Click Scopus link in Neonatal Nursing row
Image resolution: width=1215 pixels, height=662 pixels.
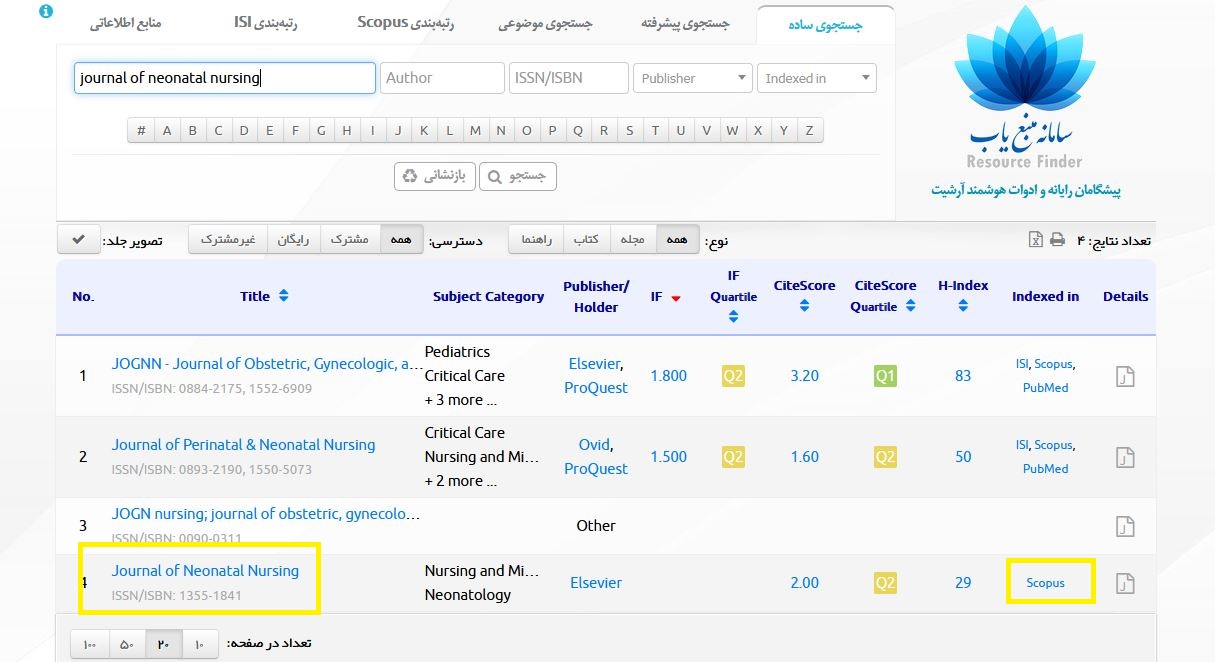point(1046,583)
